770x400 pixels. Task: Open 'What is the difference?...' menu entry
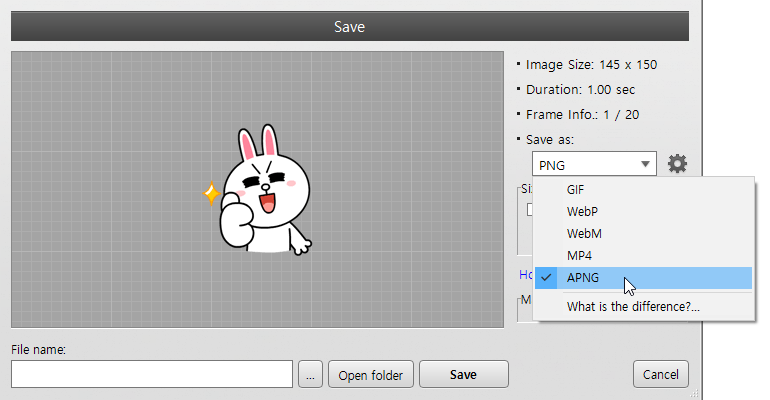pos(633,306)
